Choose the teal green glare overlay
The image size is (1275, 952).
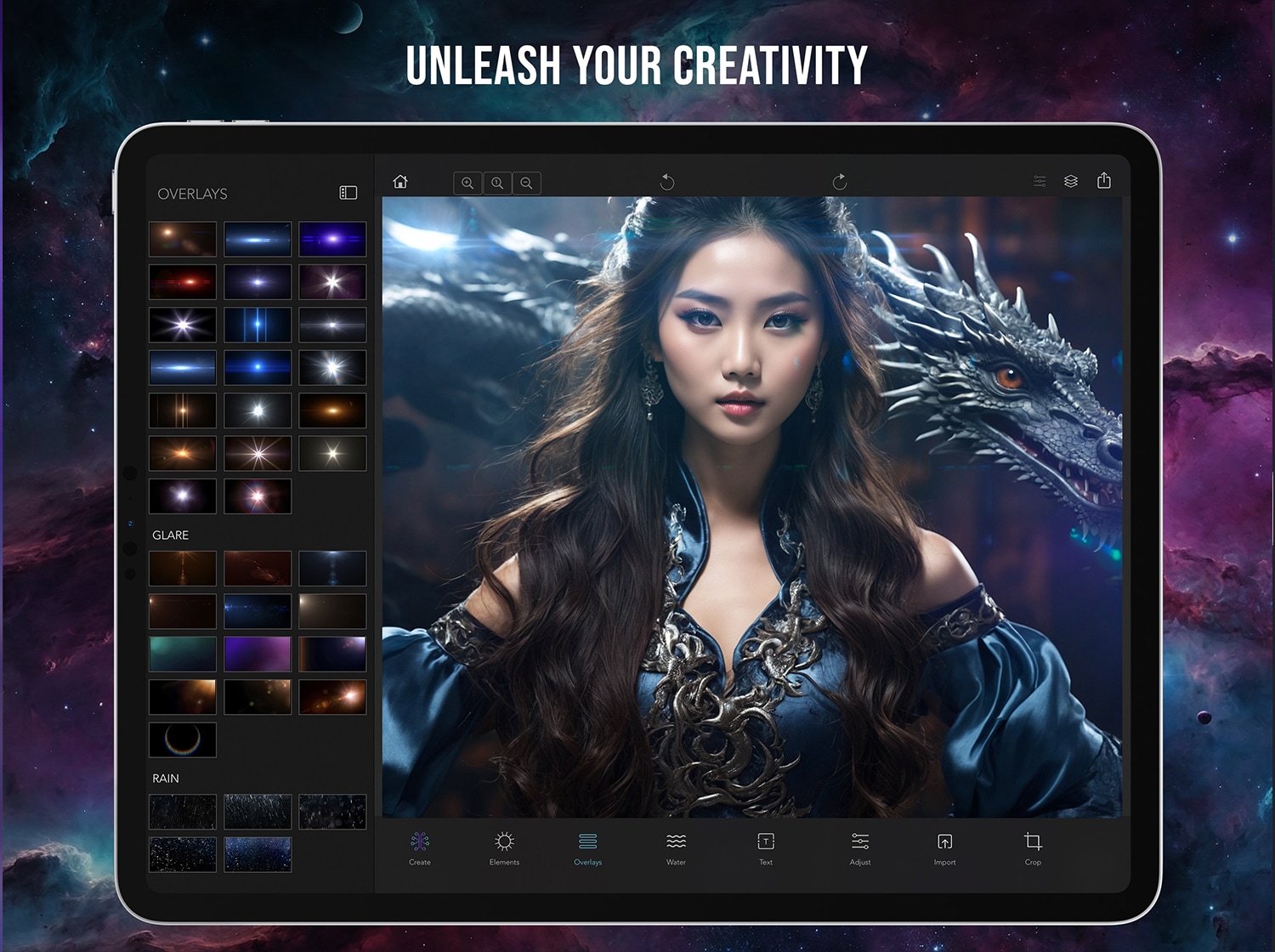pyautogui.click(x=183, y=654)
